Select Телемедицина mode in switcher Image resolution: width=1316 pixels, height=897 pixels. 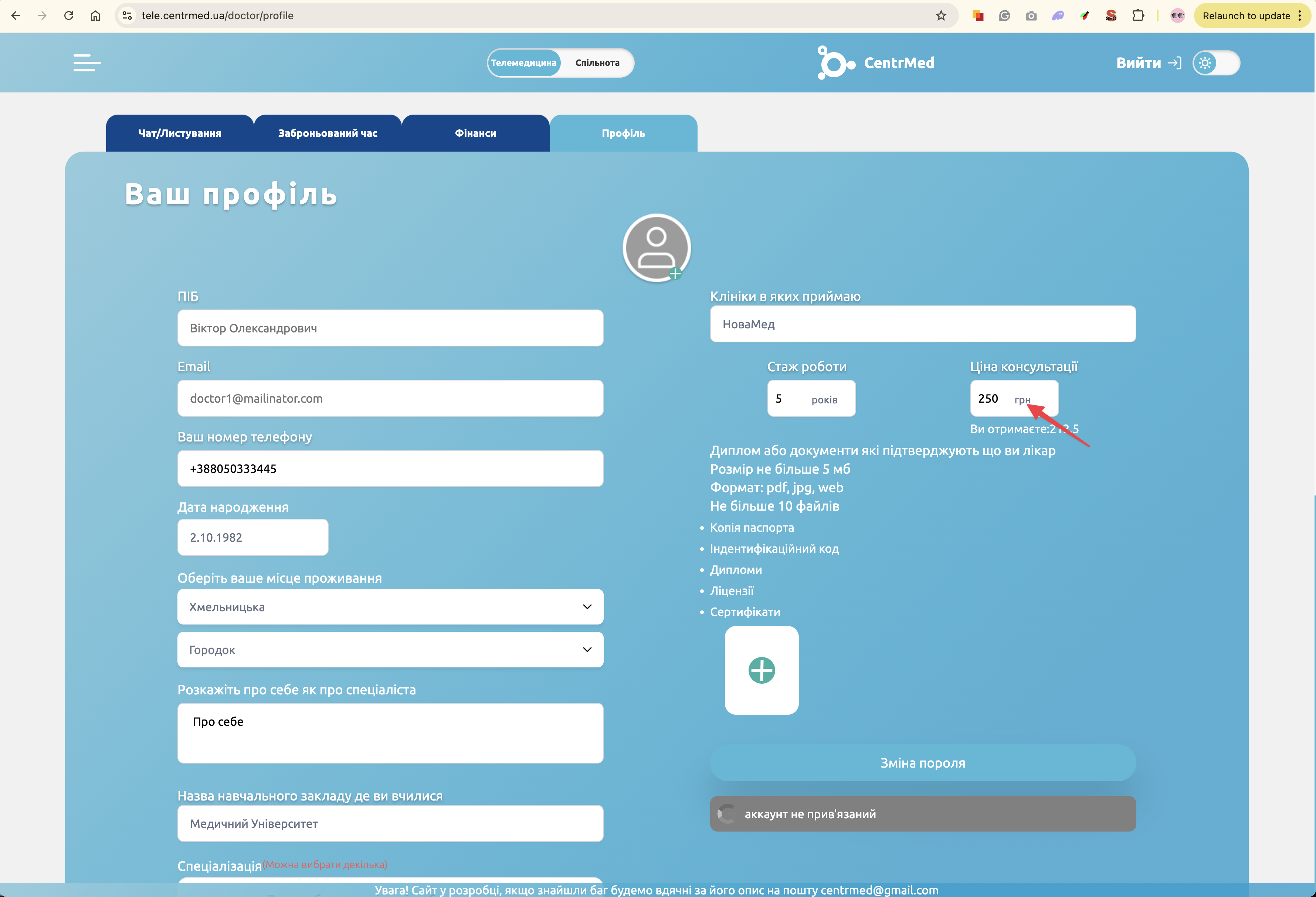click(523, 63)
